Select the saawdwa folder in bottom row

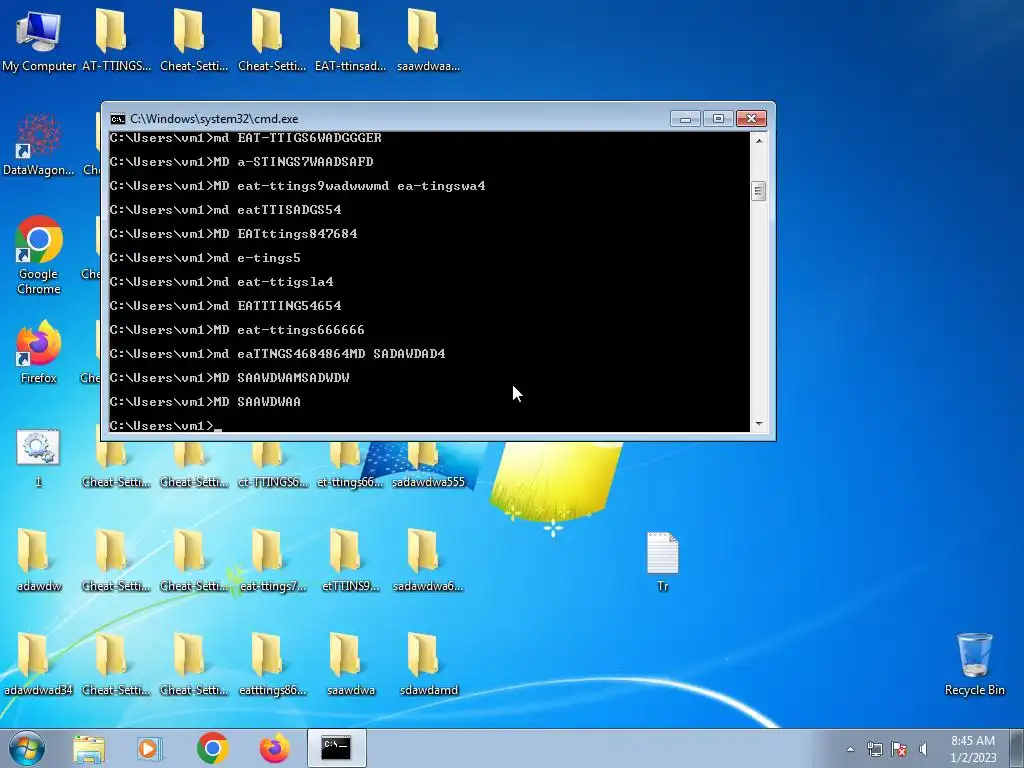(x=350, y=664)
